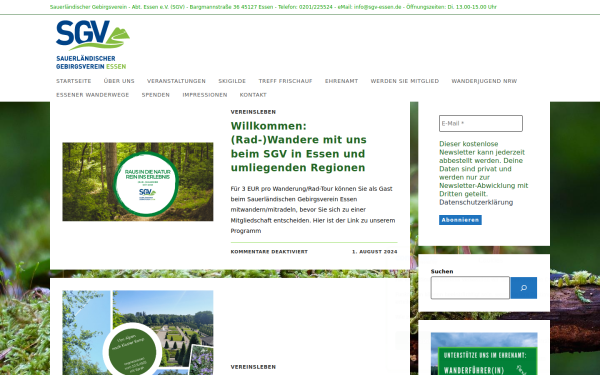
Task: Open the Kontakt page
Action: pos(253,95)
